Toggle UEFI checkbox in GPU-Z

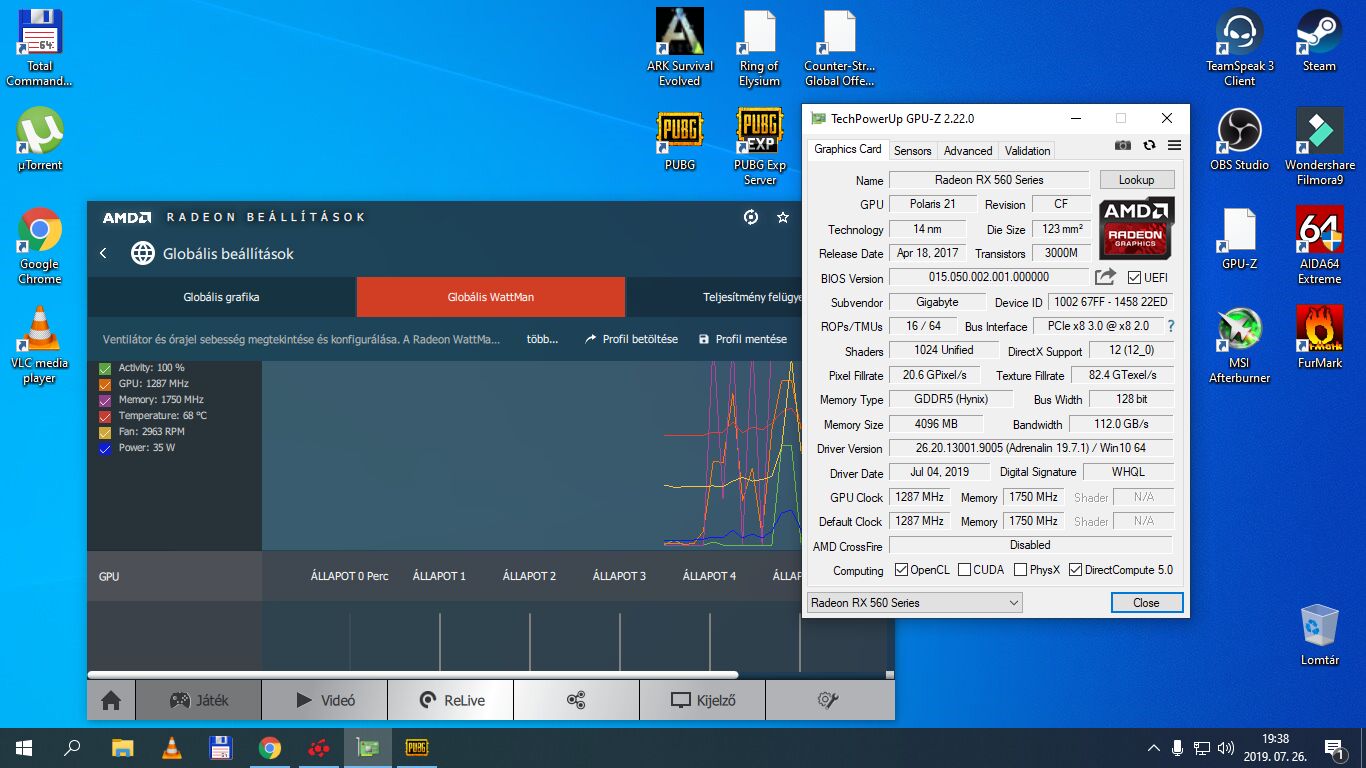1134,278
